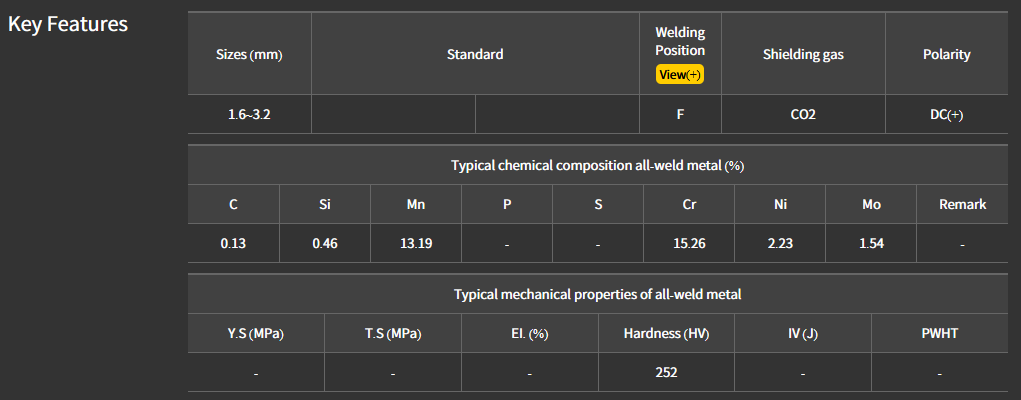Click the yellow View(+) button
Screen dimensions: 1021x400
680,75
